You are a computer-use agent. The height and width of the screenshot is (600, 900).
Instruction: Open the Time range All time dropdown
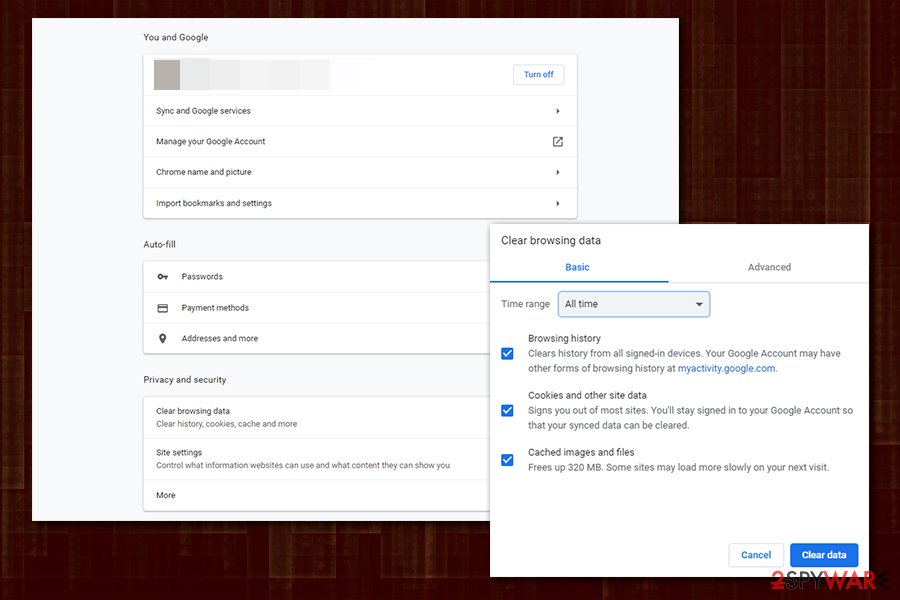coord(634,304)
